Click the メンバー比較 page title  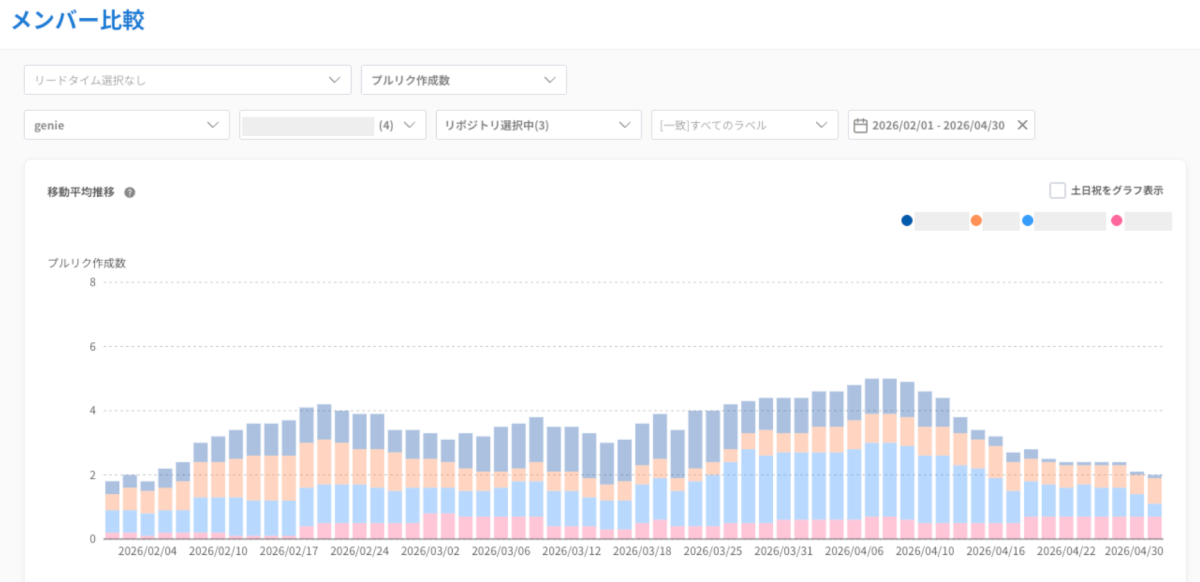[78, 21]
